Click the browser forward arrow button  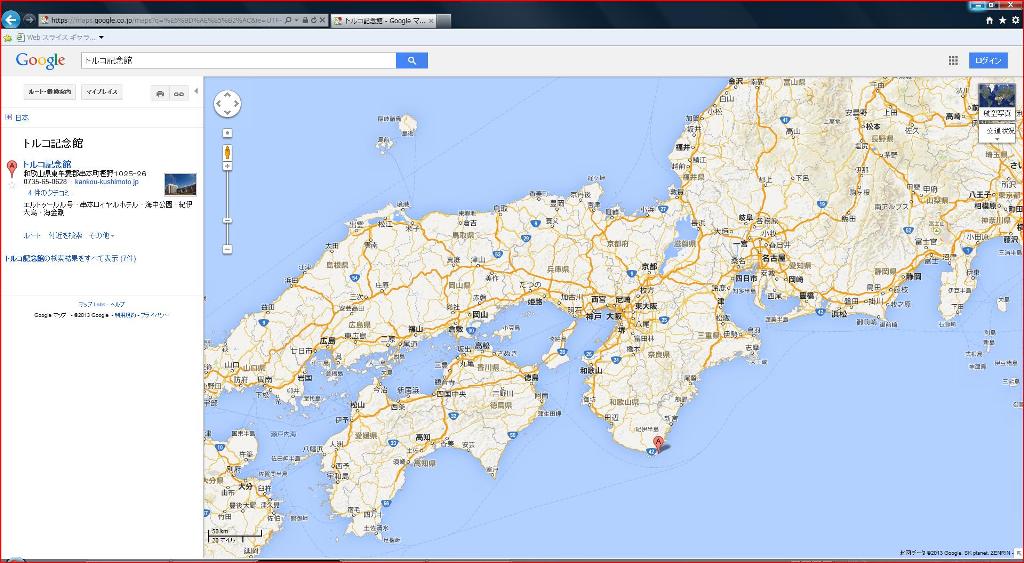point(29,20)
